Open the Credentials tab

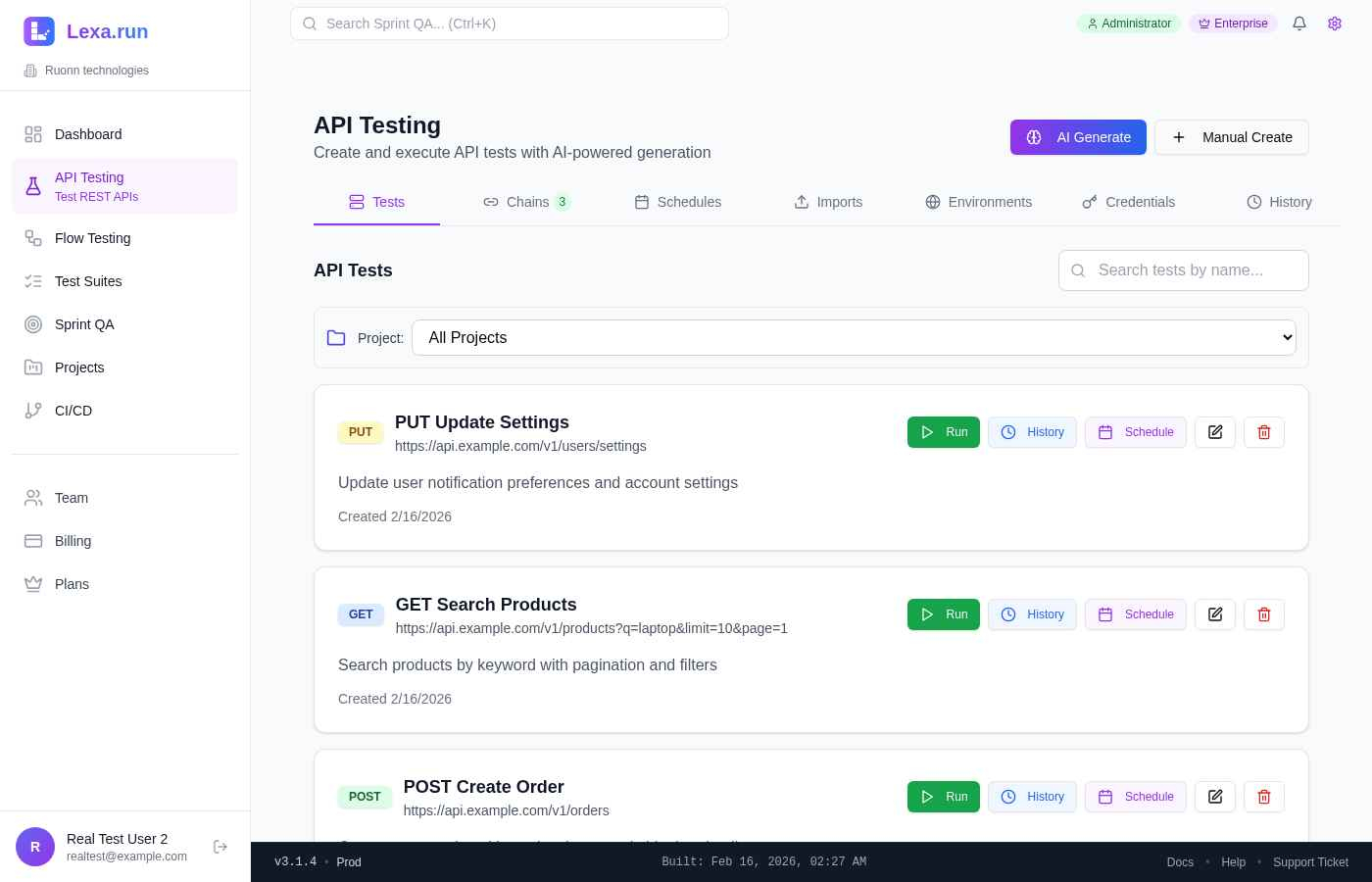(x=1129, y=202)
